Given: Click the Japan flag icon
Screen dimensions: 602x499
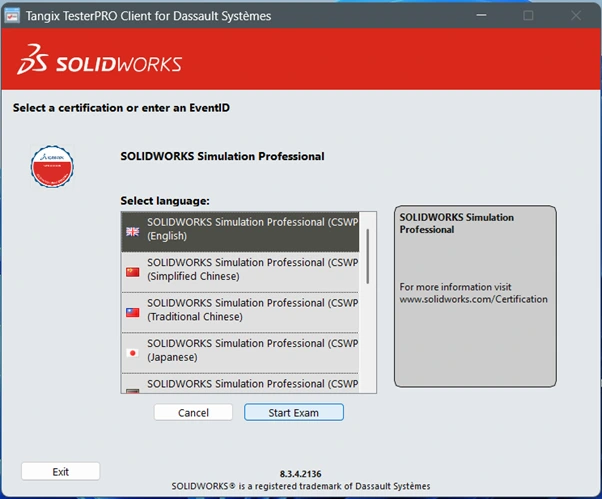Looking at the screenshot, I should pos(133,353).
